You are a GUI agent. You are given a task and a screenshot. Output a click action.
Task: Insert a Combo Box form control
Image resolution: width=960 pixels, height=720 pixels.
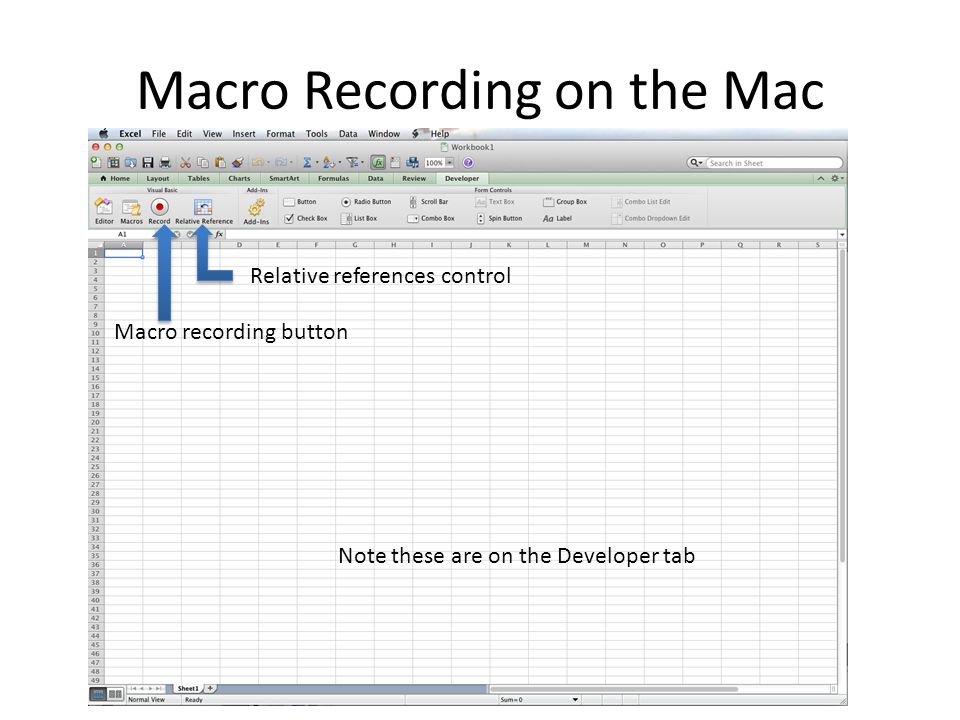tap(431, 218)
